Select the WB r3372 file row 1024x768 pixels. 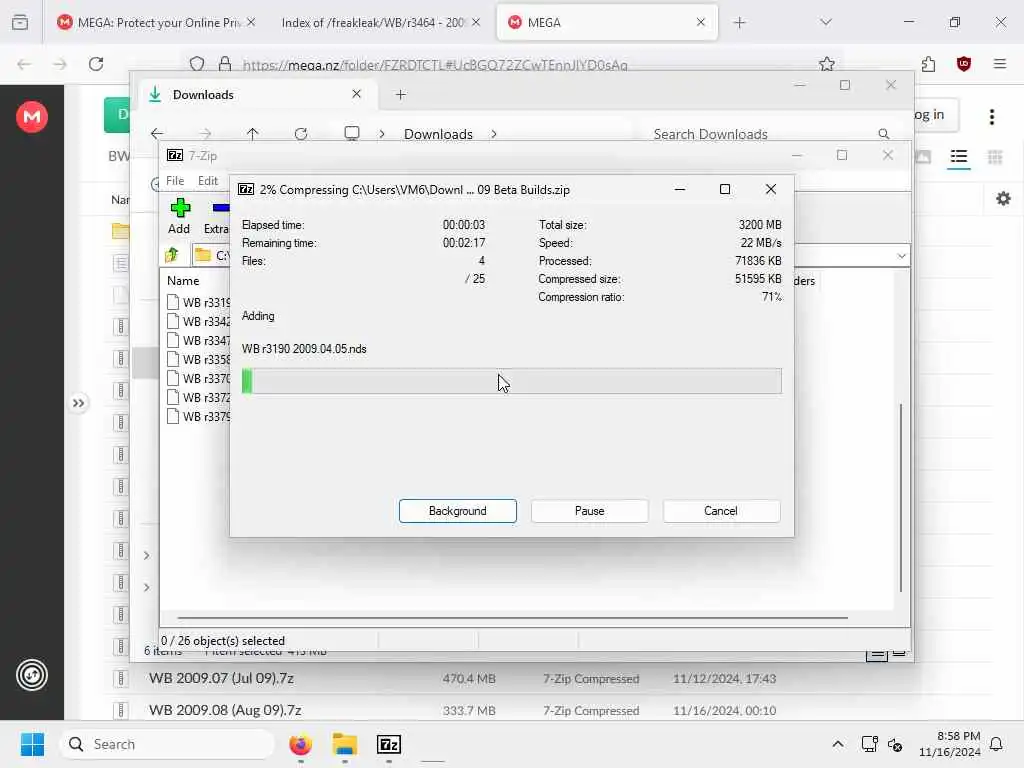click(199, 397)
